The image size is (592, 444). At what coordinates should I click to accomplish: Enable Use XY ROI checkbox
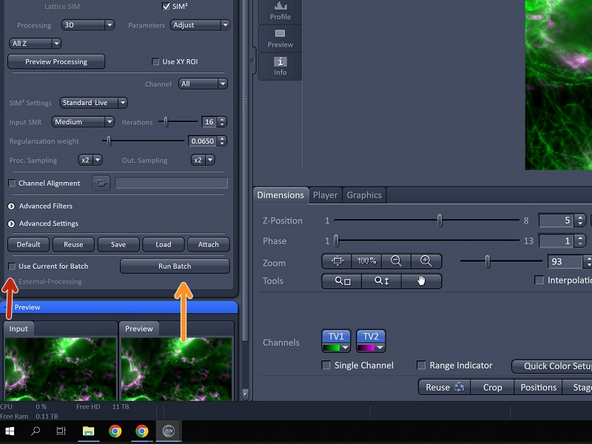click(x=155, y=62)
